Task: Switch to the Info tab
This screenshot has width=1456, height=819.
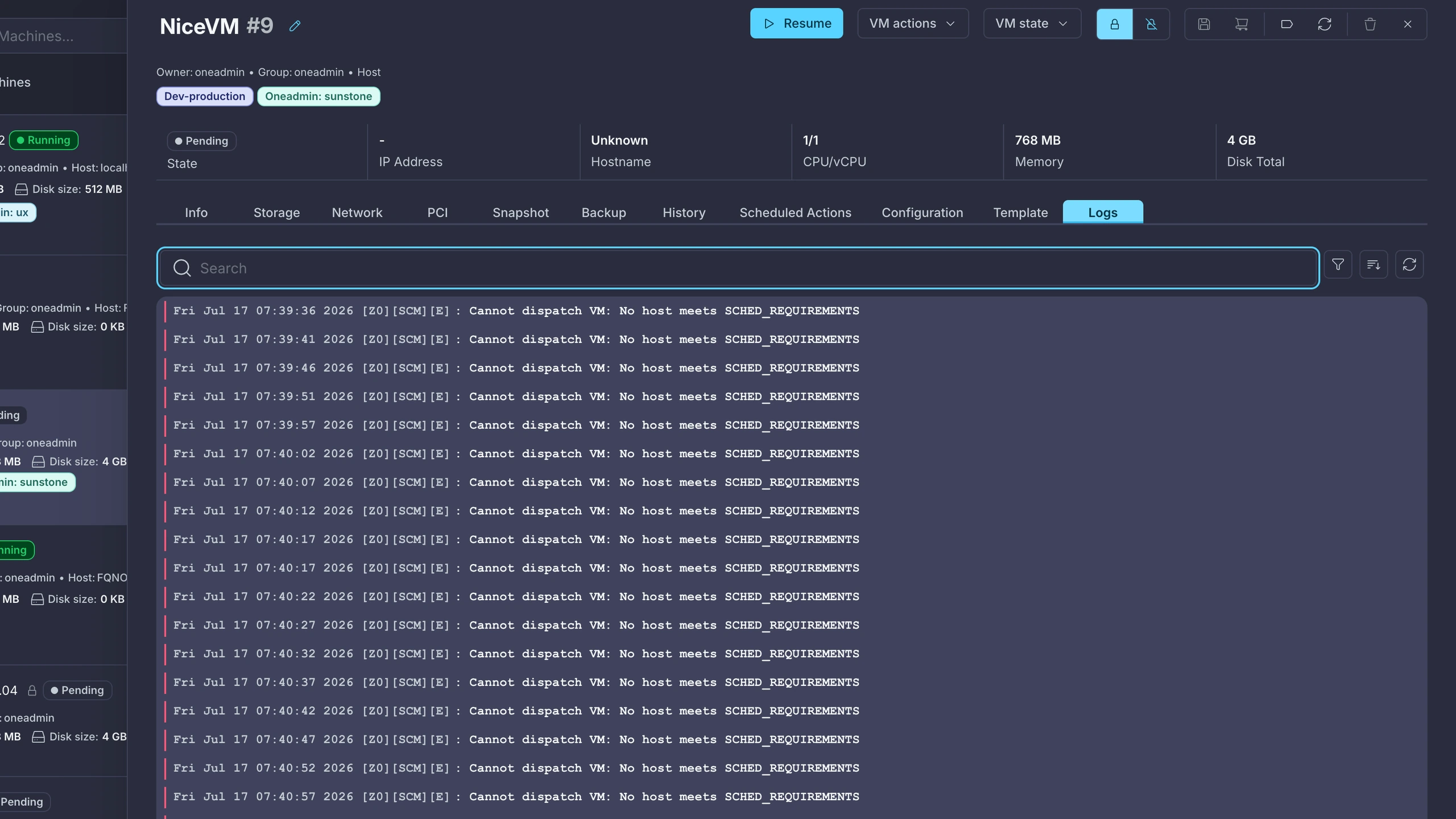Action: (x=196, y=212)
